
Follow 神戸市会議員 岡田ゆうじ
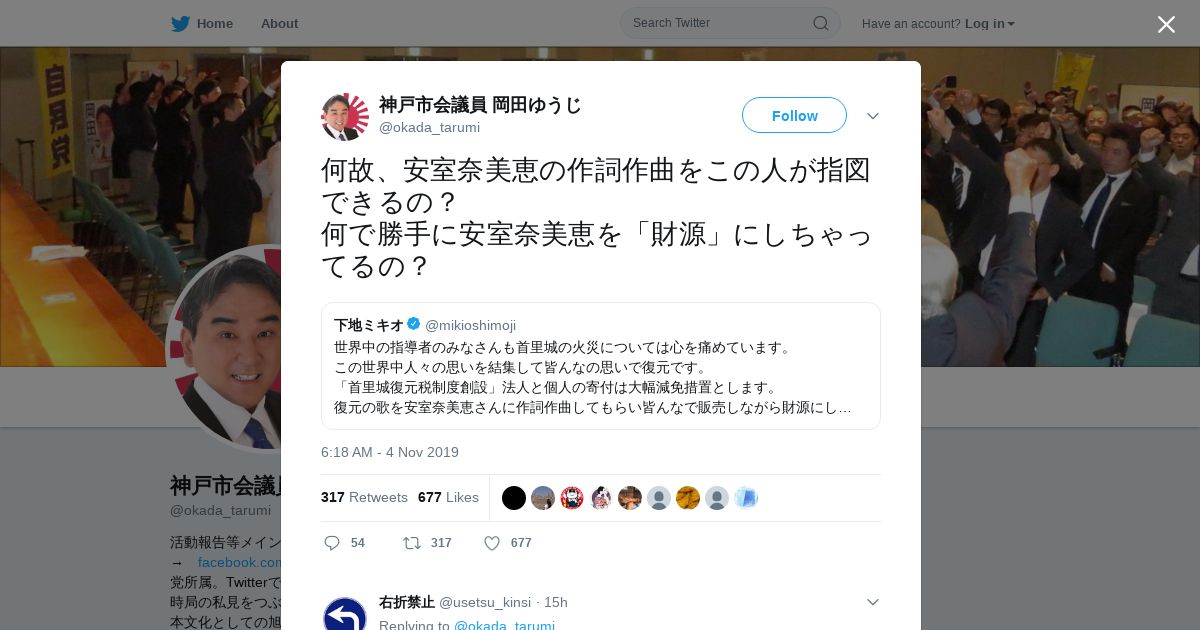[x=794, y=115]
